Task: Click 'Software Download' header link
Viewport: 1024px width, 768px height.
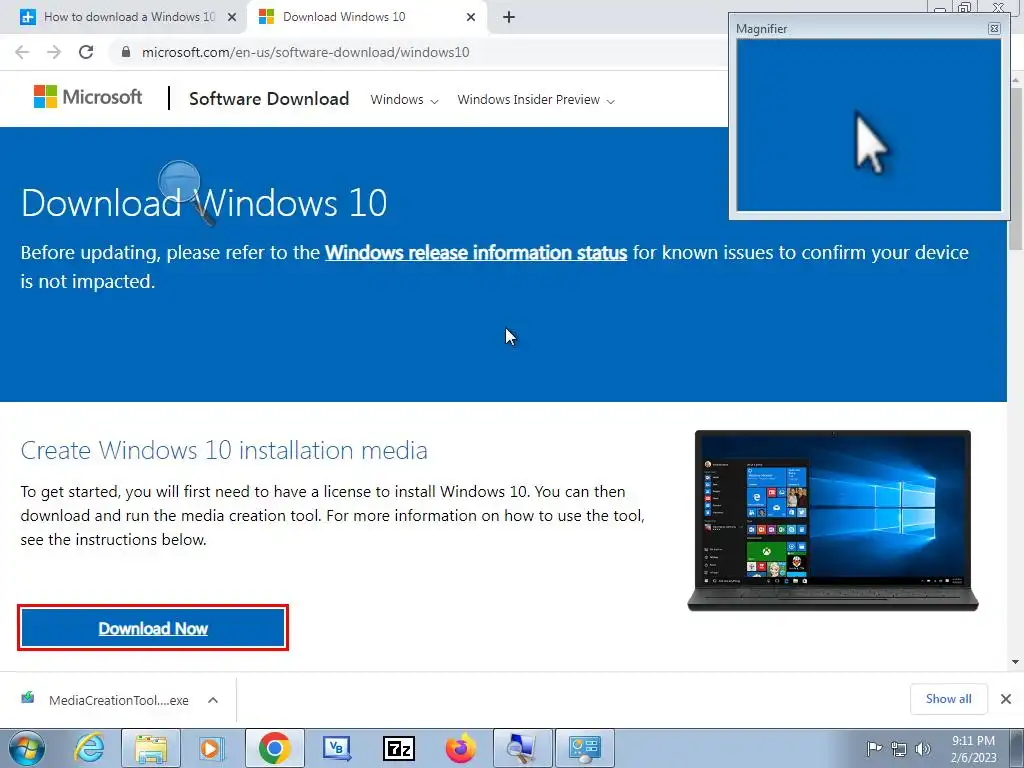Action: click(269, 99)
